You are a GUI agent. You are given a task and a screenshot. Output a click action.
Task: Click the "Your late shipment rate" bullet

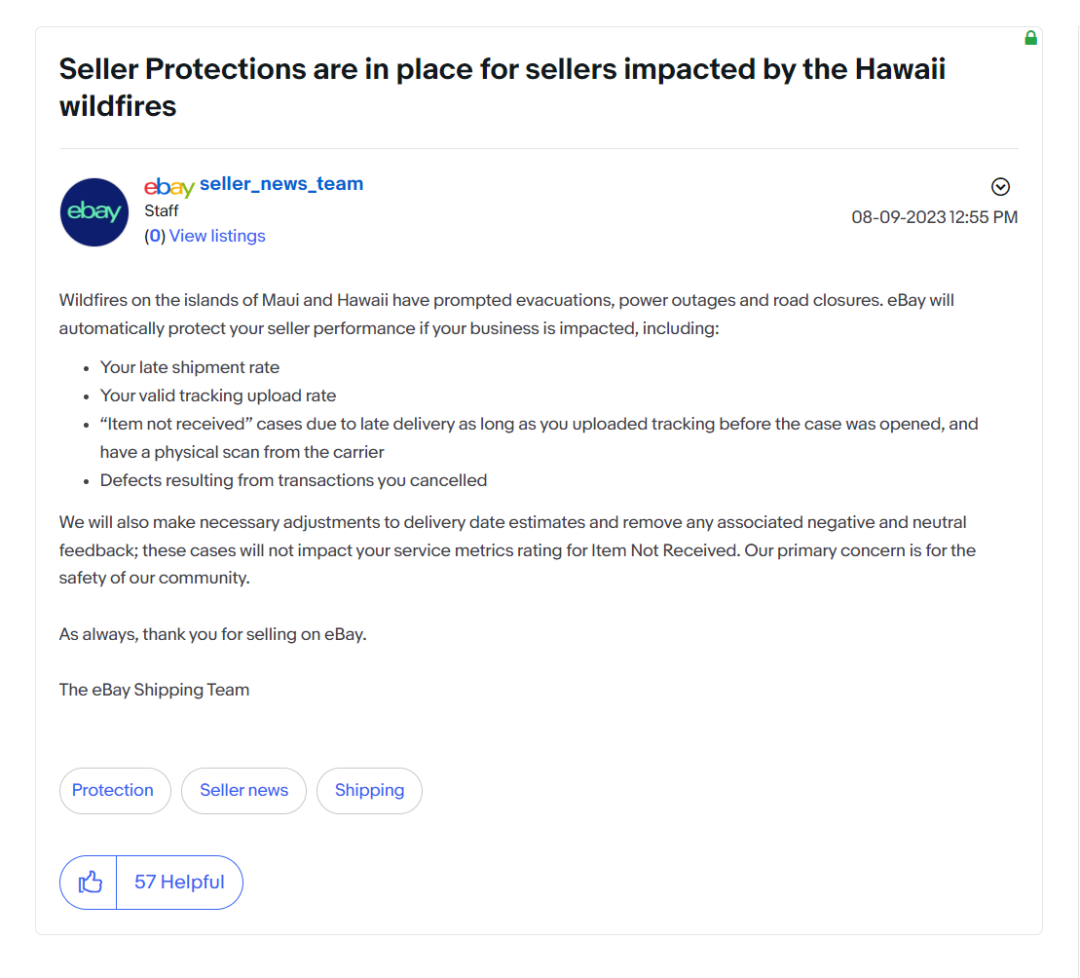(190, 368)
